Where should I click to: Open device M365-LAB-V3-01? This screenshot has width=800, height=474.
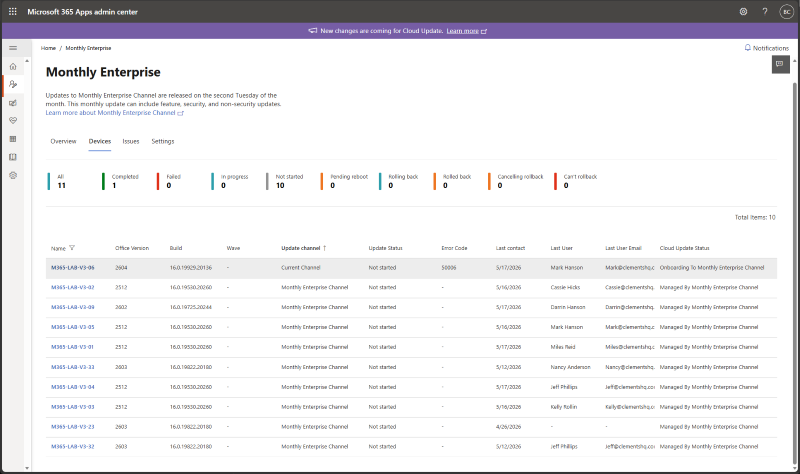[72, 347]
